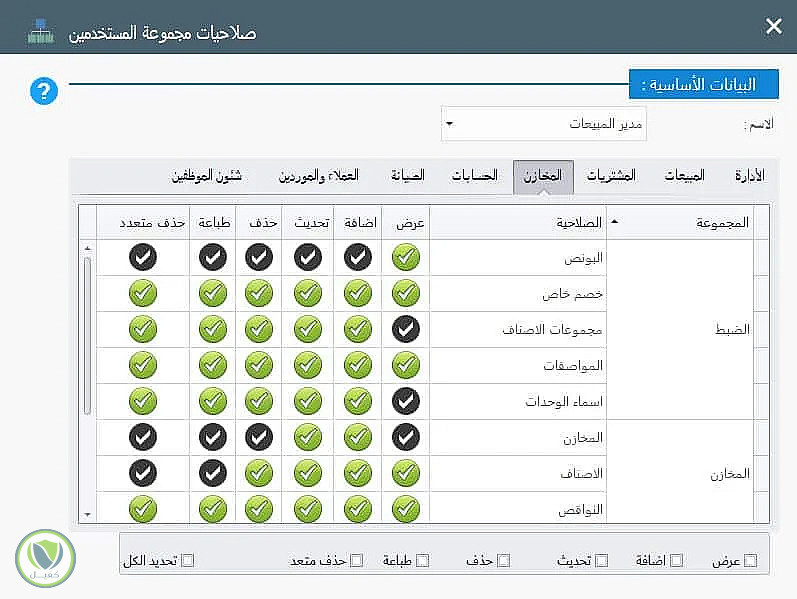Check the تحديث checkbox at bottom
This screenshot has height=599, width=797.
[602, 560]
